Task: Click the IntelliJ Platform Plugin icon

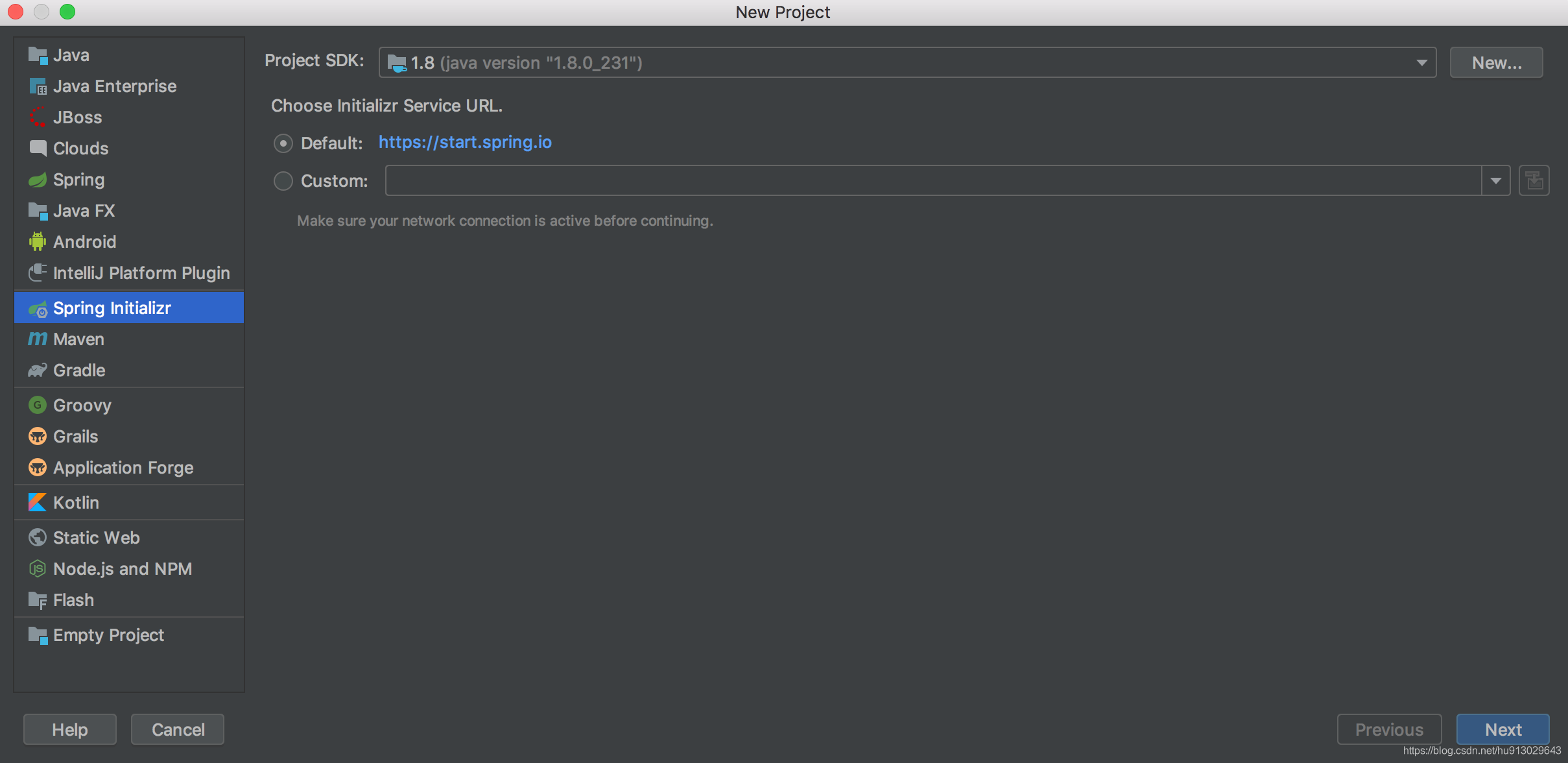Action: coord(38,273)
